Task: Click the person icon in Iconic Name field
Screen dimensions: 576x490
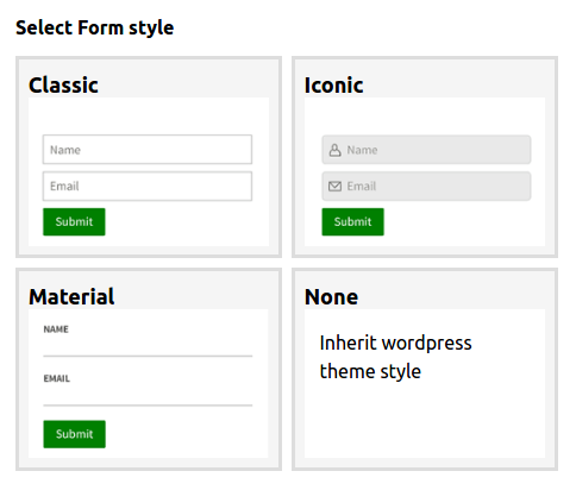Action: [x=335, y=150]
